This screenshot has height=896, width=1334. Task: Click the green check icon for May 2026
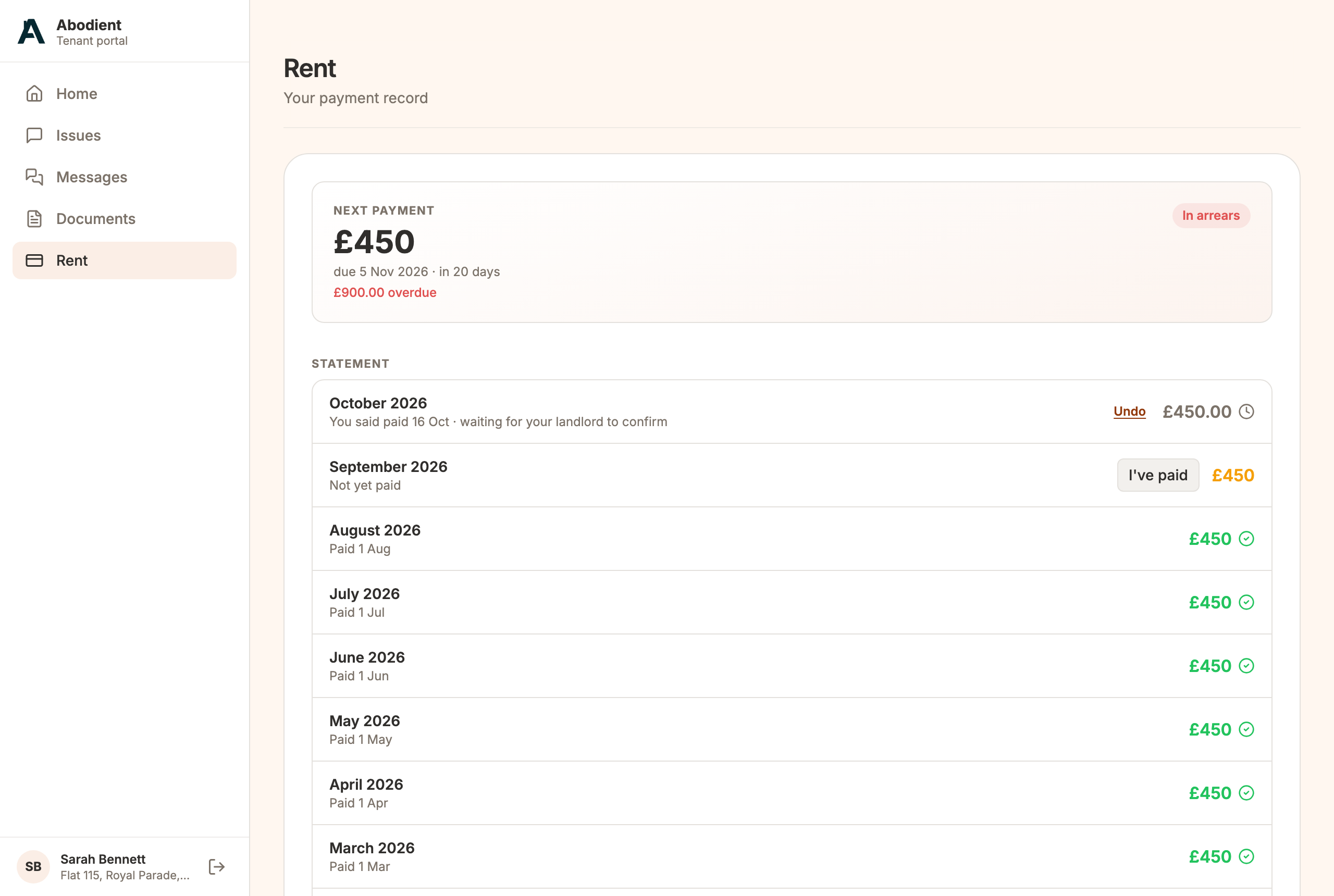(1246, 729)
